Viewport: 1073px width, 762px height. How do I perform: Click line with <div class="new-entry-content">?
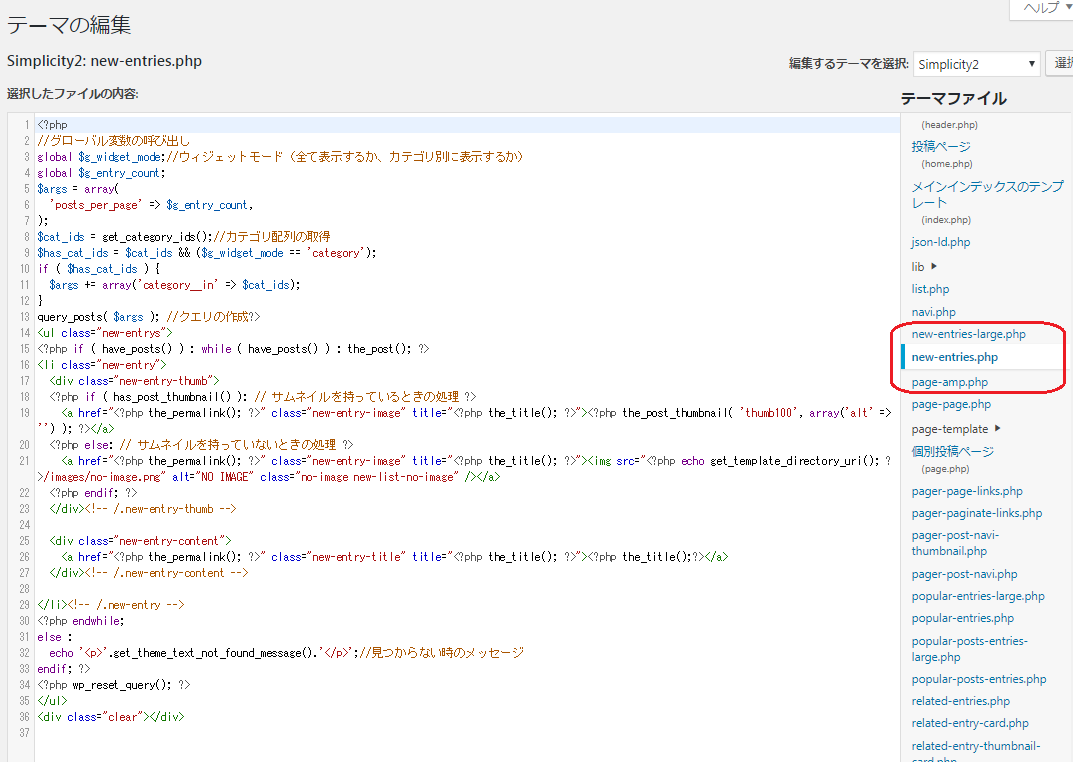(140, 541)
